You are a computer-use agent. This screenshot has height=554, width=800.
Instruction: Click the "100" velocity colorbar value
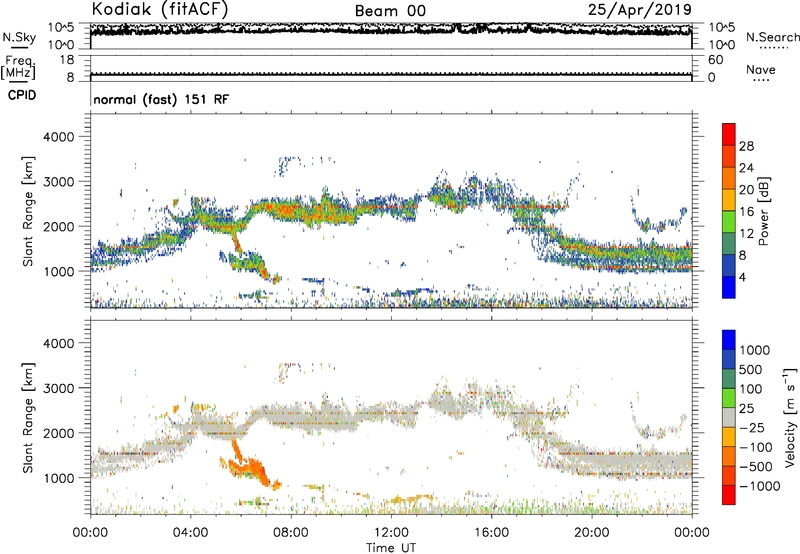click(x=751, y=389)
